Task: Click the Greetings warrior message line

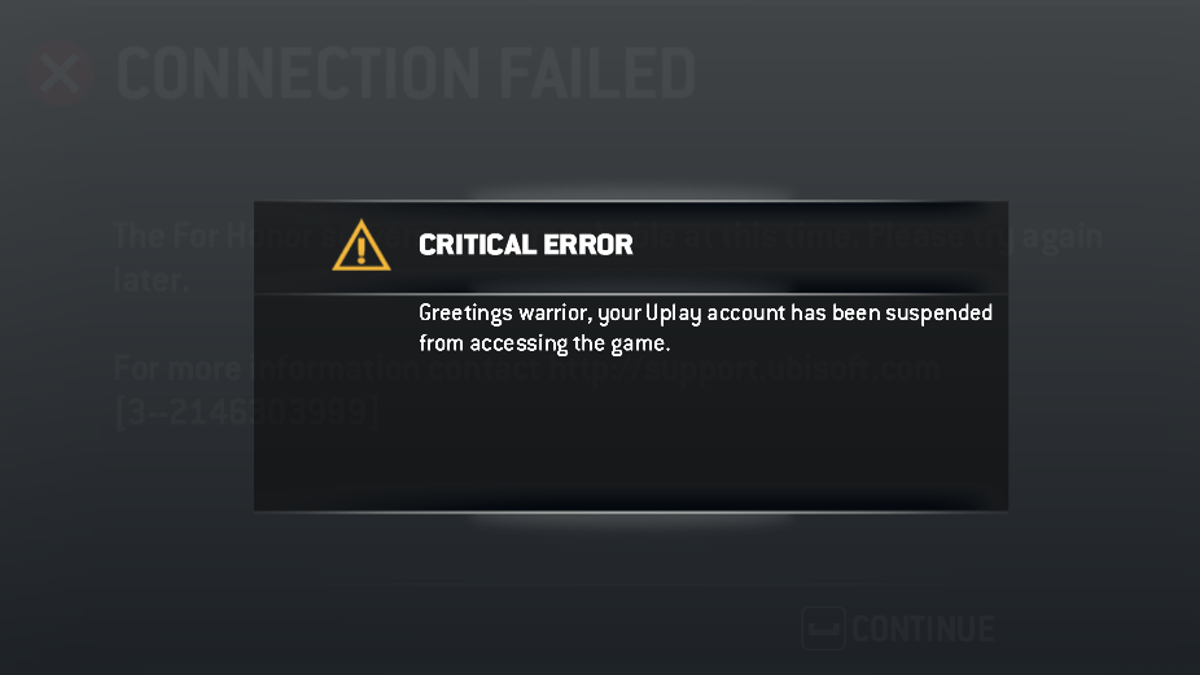Action: click(x=705, y=314)
